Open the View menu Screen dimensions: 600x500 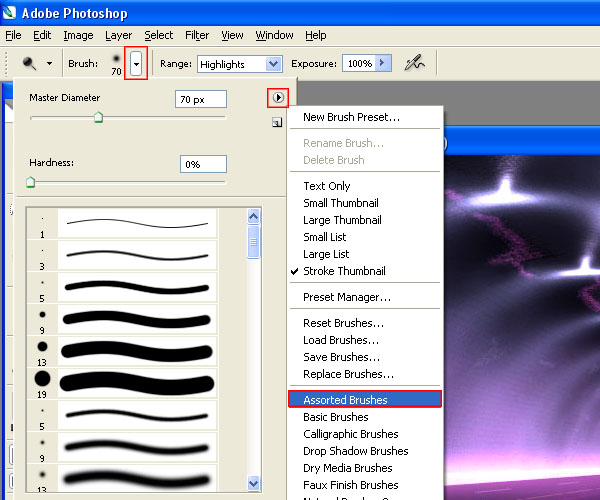pos(232,35)
